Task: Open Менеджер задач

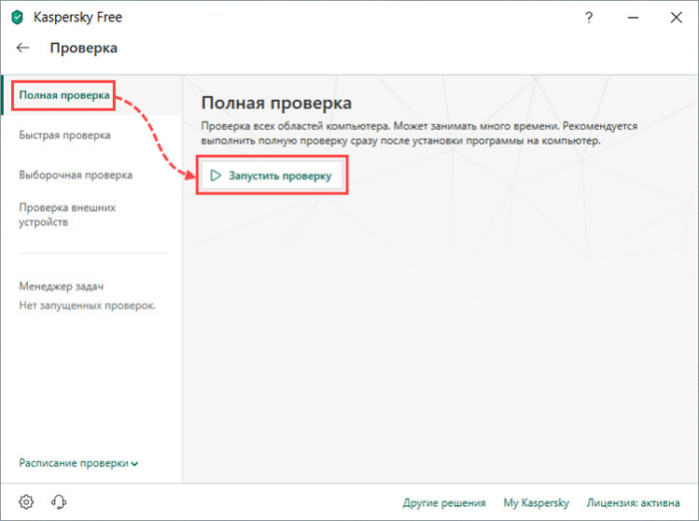Action: (x=61, y=286)
